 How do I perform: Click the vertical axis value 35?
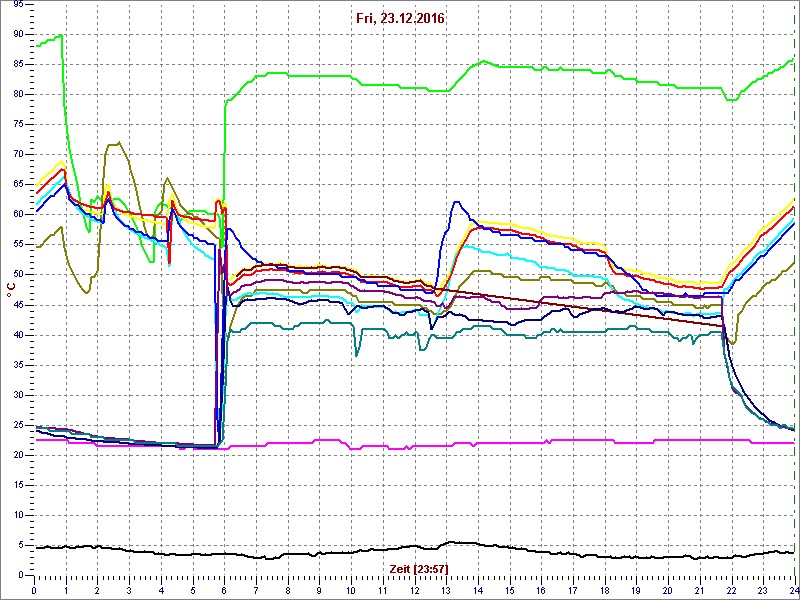(18, 365)
